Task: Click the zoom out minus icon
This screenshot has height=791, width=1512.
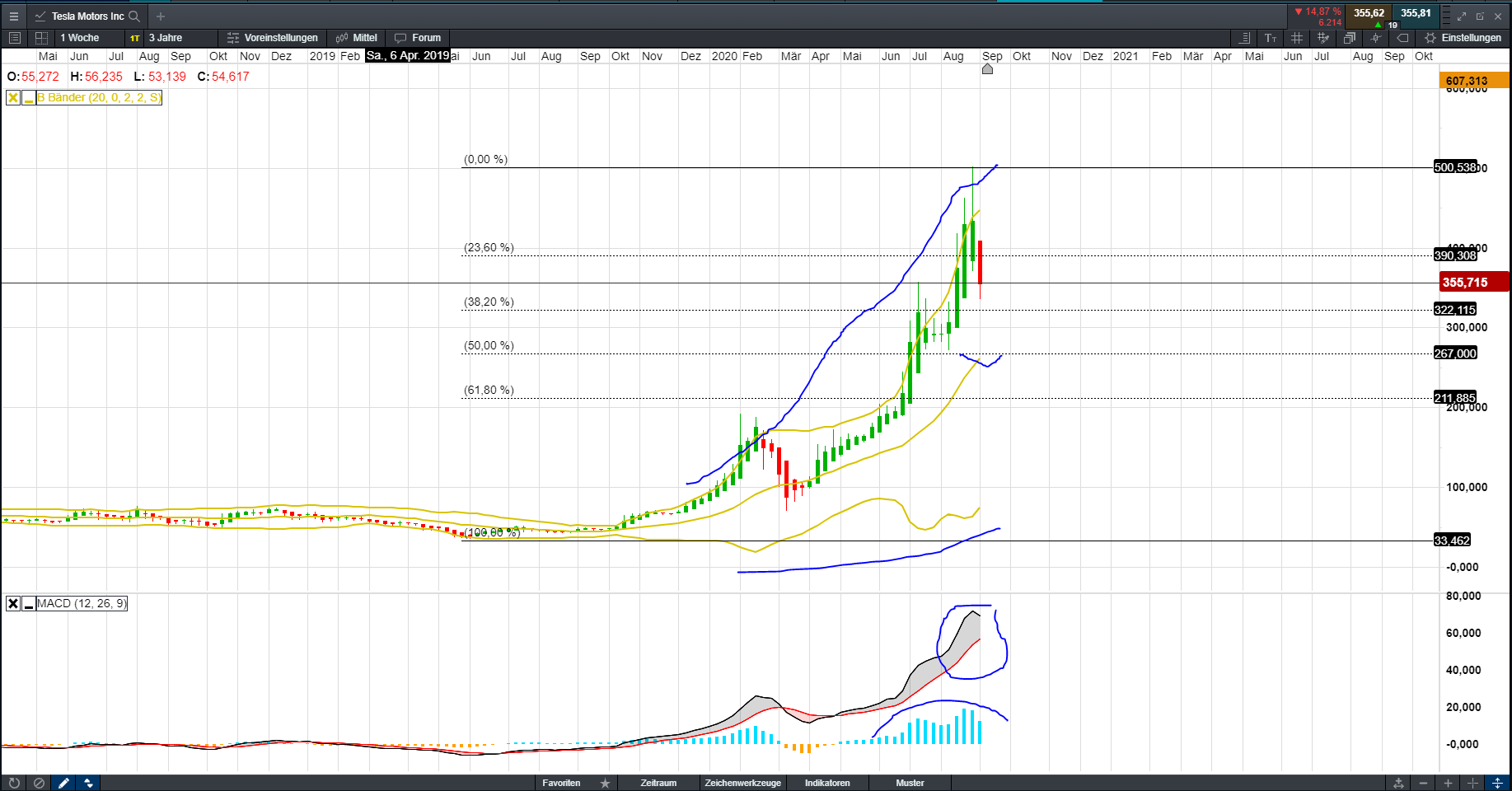Action: tap(1423, 783)
